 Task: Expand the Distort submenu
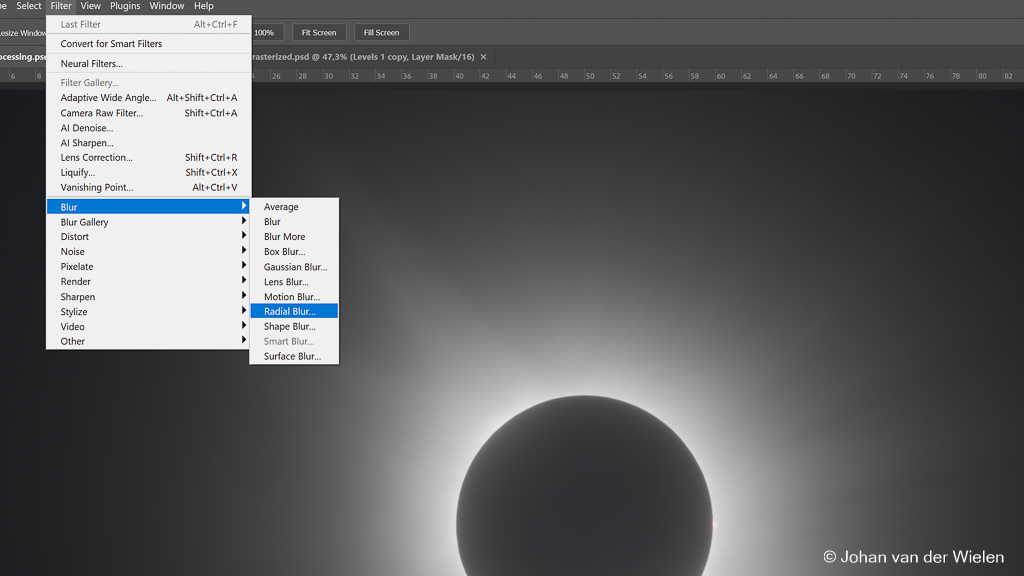[149, 236]
